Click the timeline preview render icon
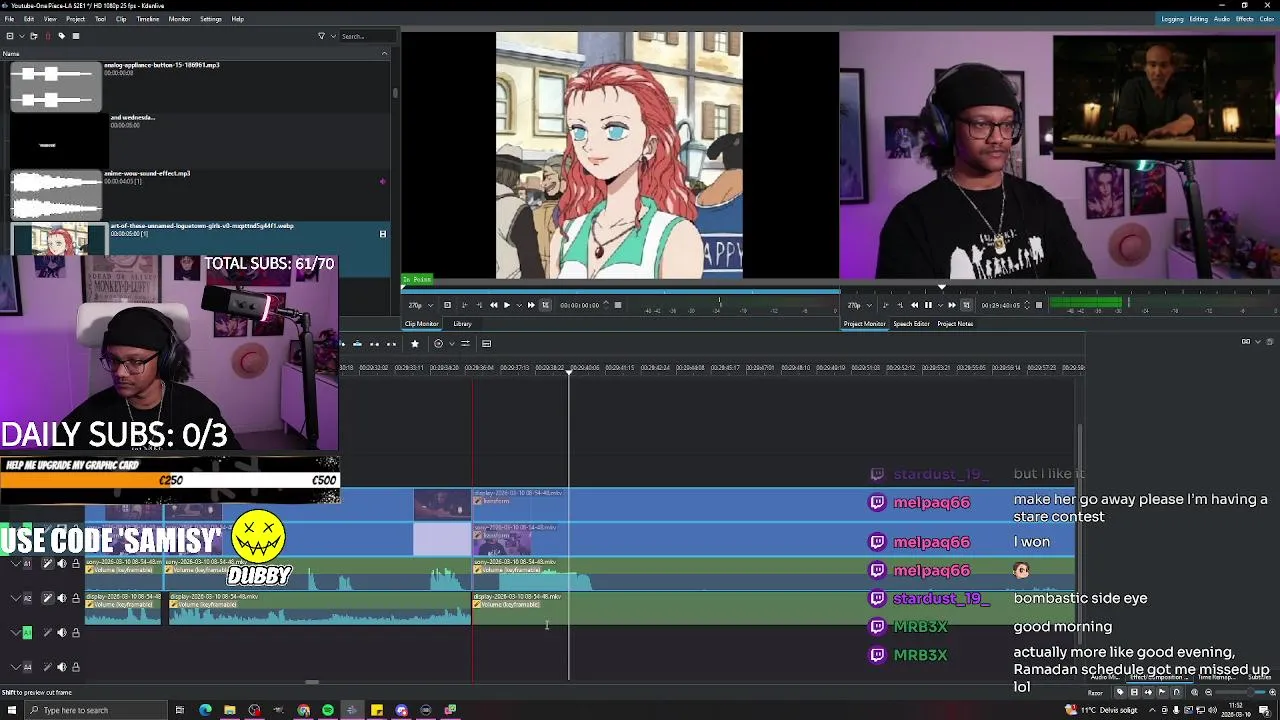This screenshot has width=1280, height=720. click(x=438, y=343)
